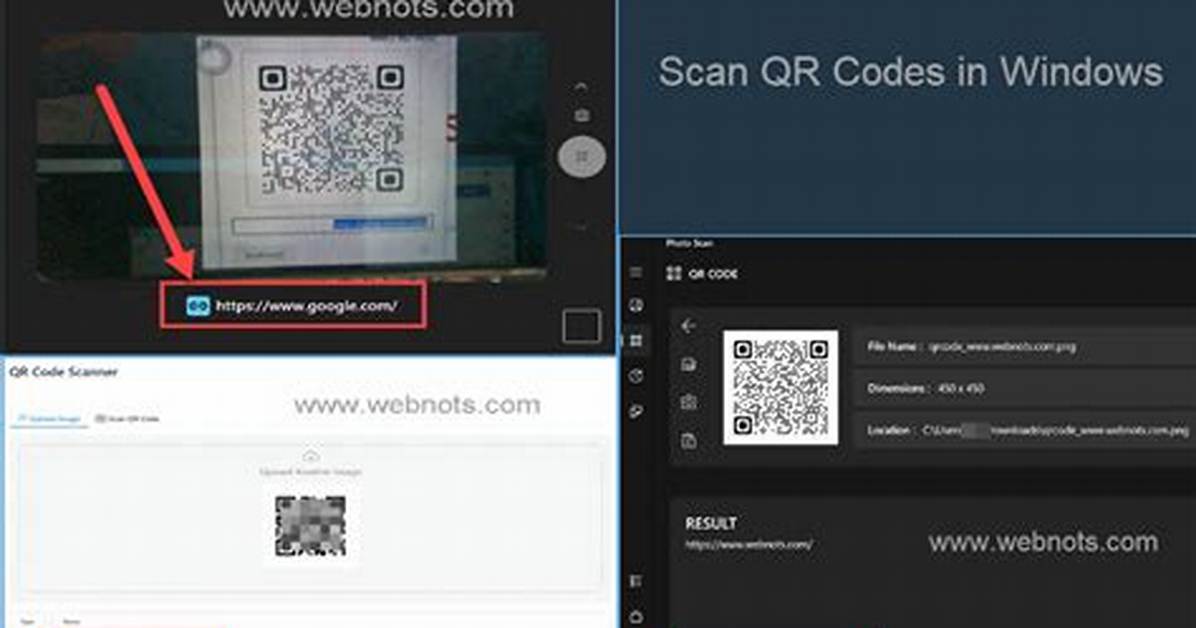
Task: Click the down chevron below the capture button
Action: (x=581, y=226)
